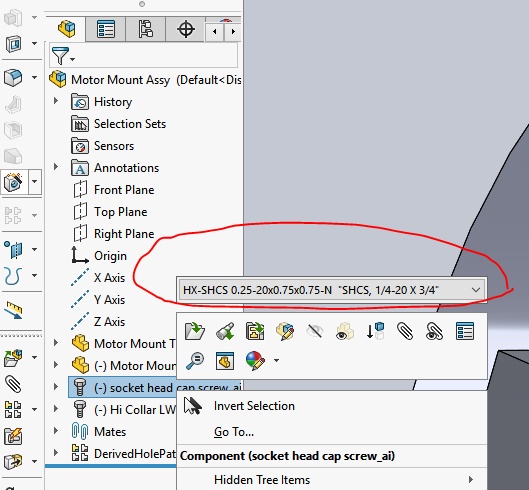529x490 pixels.
Task: Select the Selection Sets folder
Action: click(x=118, y=124)
